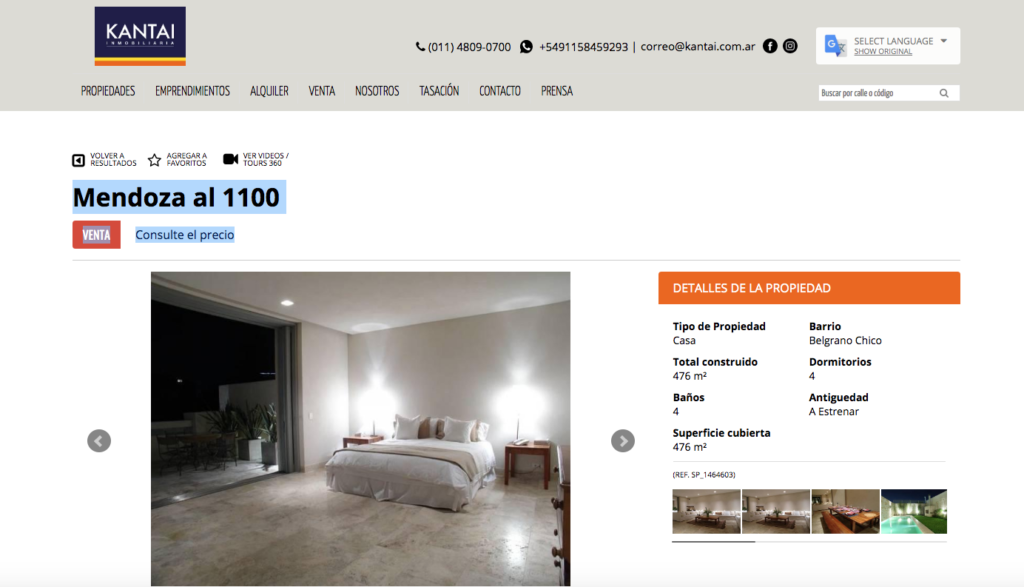Click the red Venta tag button
The height and width of the screenshot is (587, 1024).
point(97,235)
